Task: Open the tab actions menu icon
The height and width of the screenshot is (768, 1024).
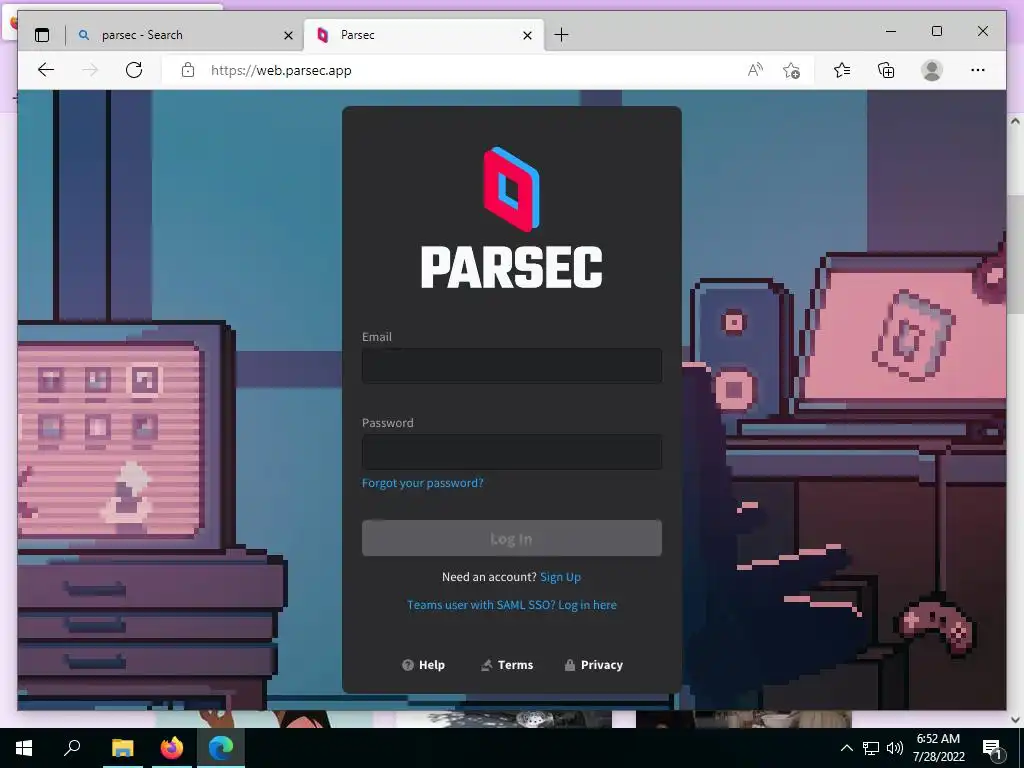Action: [x=42, y=35]
